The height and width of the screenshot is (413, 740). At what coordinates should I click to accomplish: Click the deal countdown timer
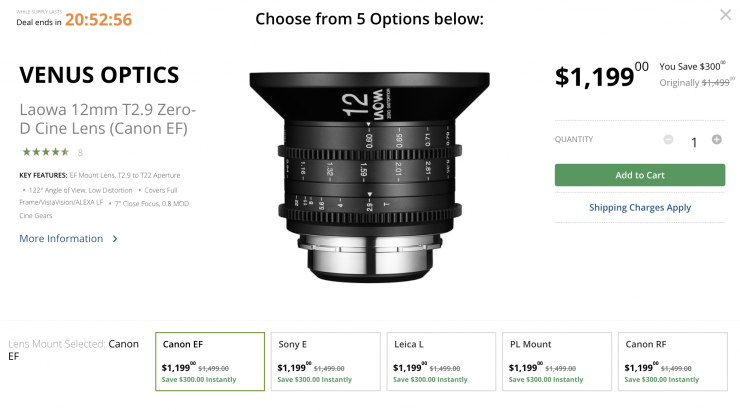tap(98, 20)
